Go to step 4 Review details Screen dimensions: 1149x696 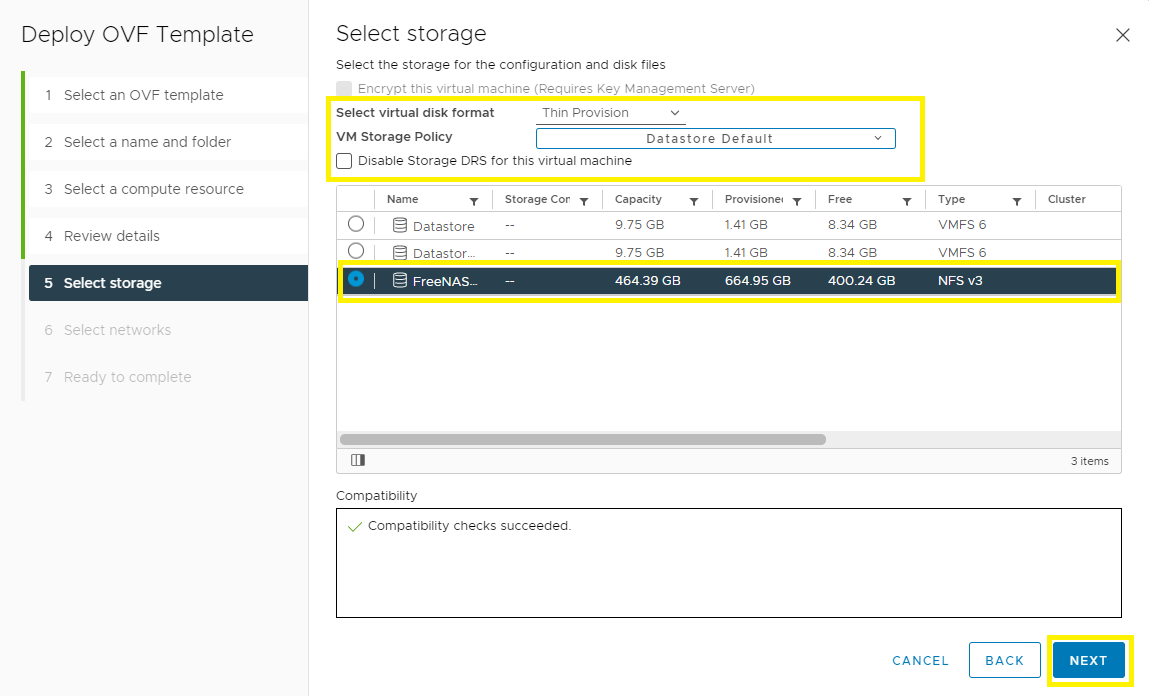[112, 236]
